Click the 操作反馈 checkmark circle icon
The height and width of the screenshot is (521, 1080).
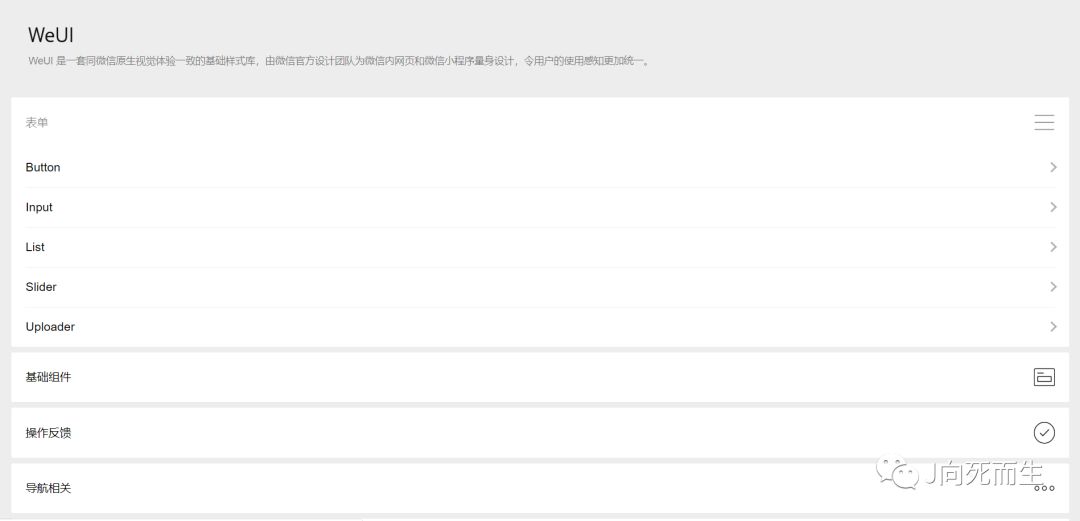coord(1044,433)
